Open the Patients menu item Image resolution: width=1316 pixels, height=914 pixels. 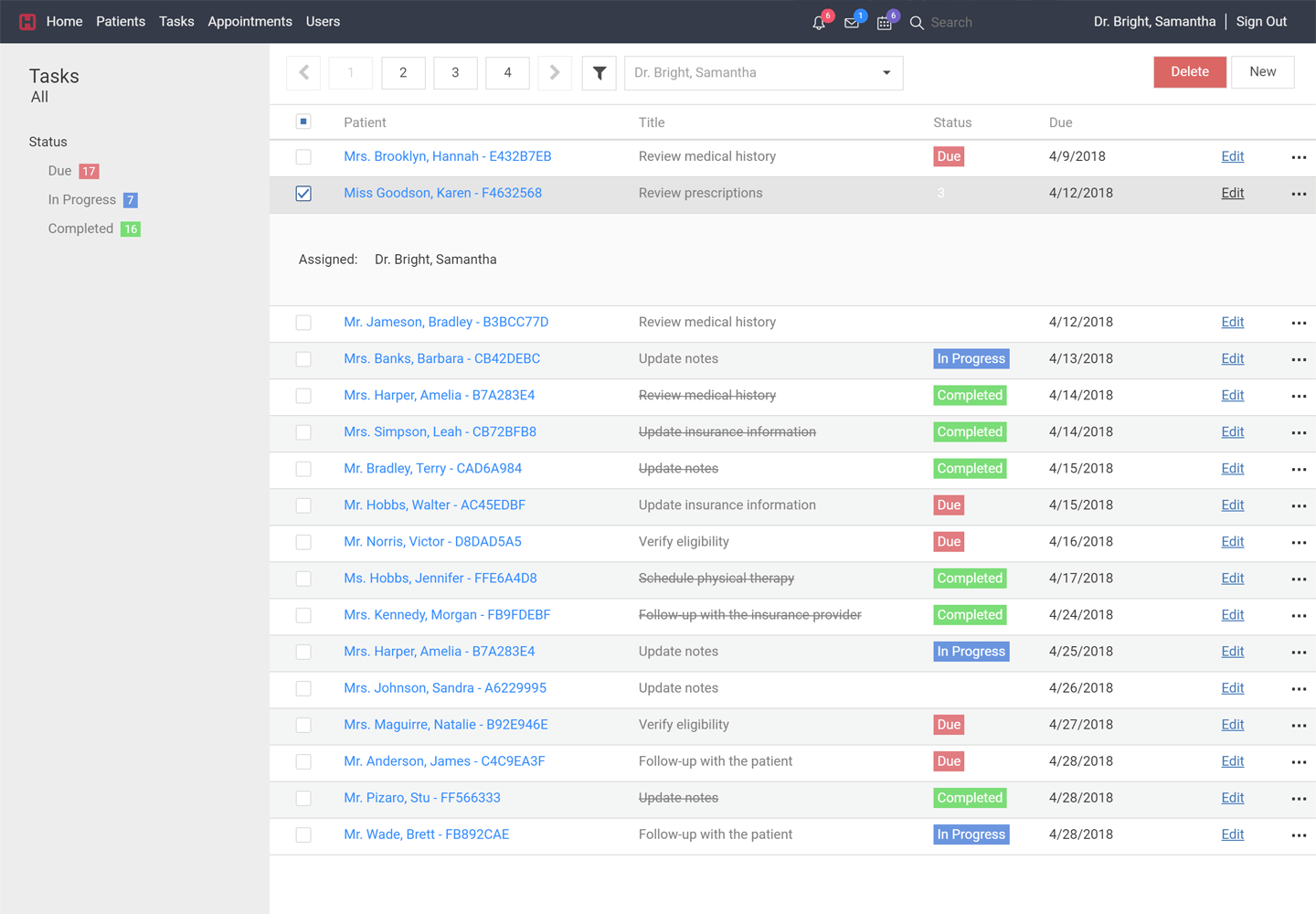121,22
